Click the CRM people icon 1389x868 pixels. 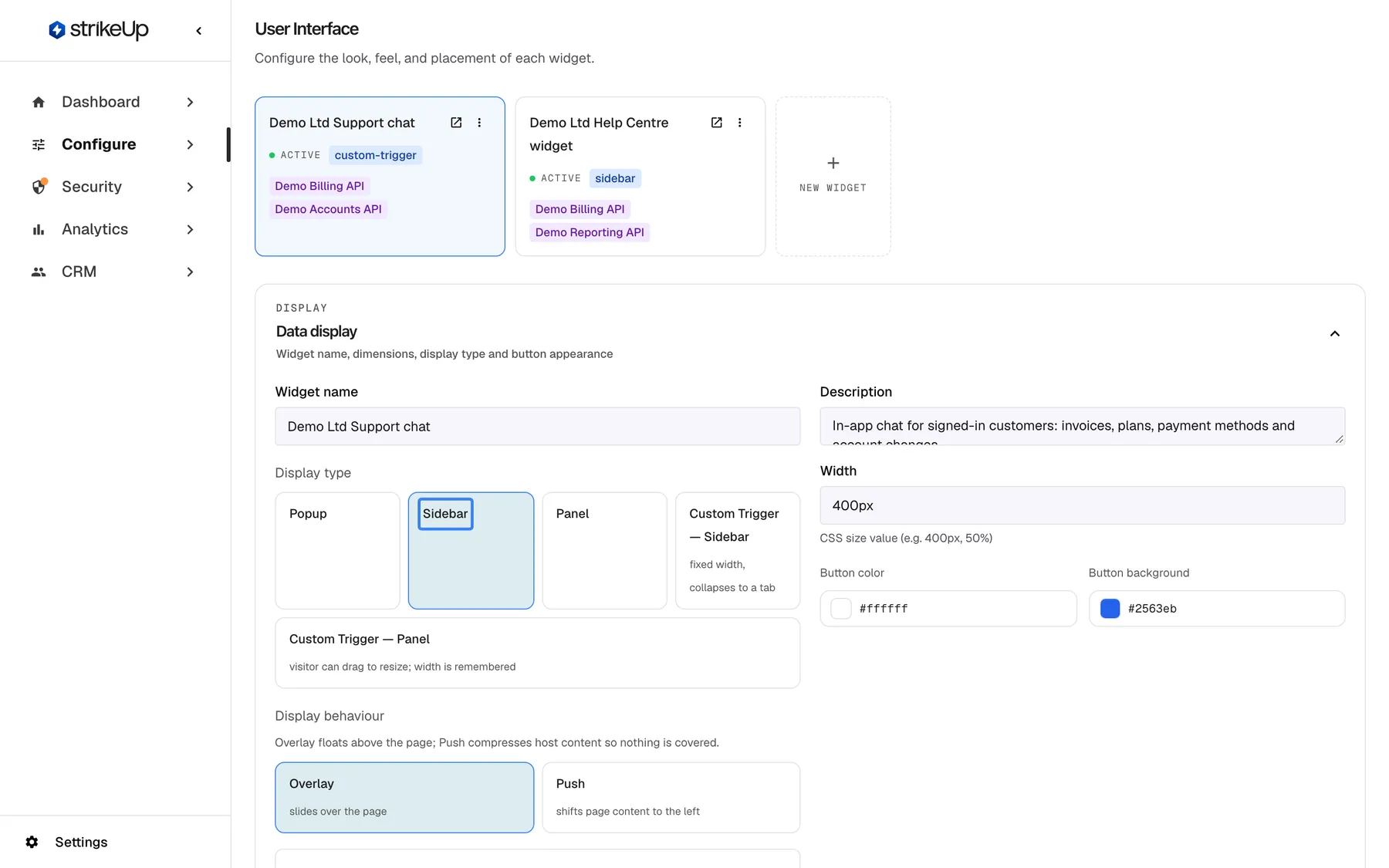pyautogui.click(x=39, y=272)
